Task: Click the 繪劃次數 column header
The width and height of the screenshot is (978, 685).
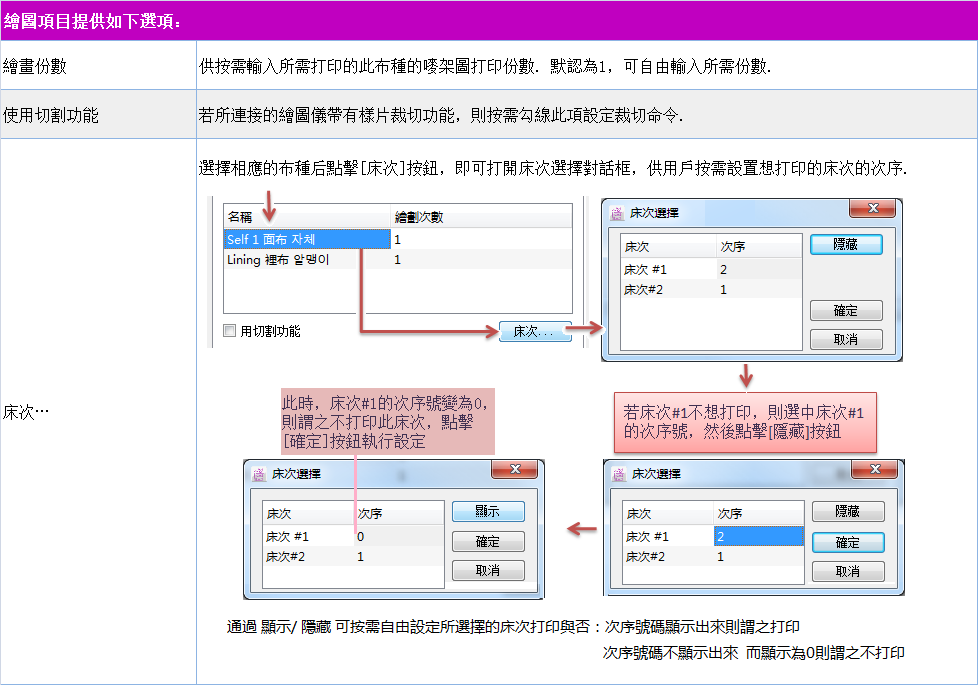Action: (x=422, y=216)
